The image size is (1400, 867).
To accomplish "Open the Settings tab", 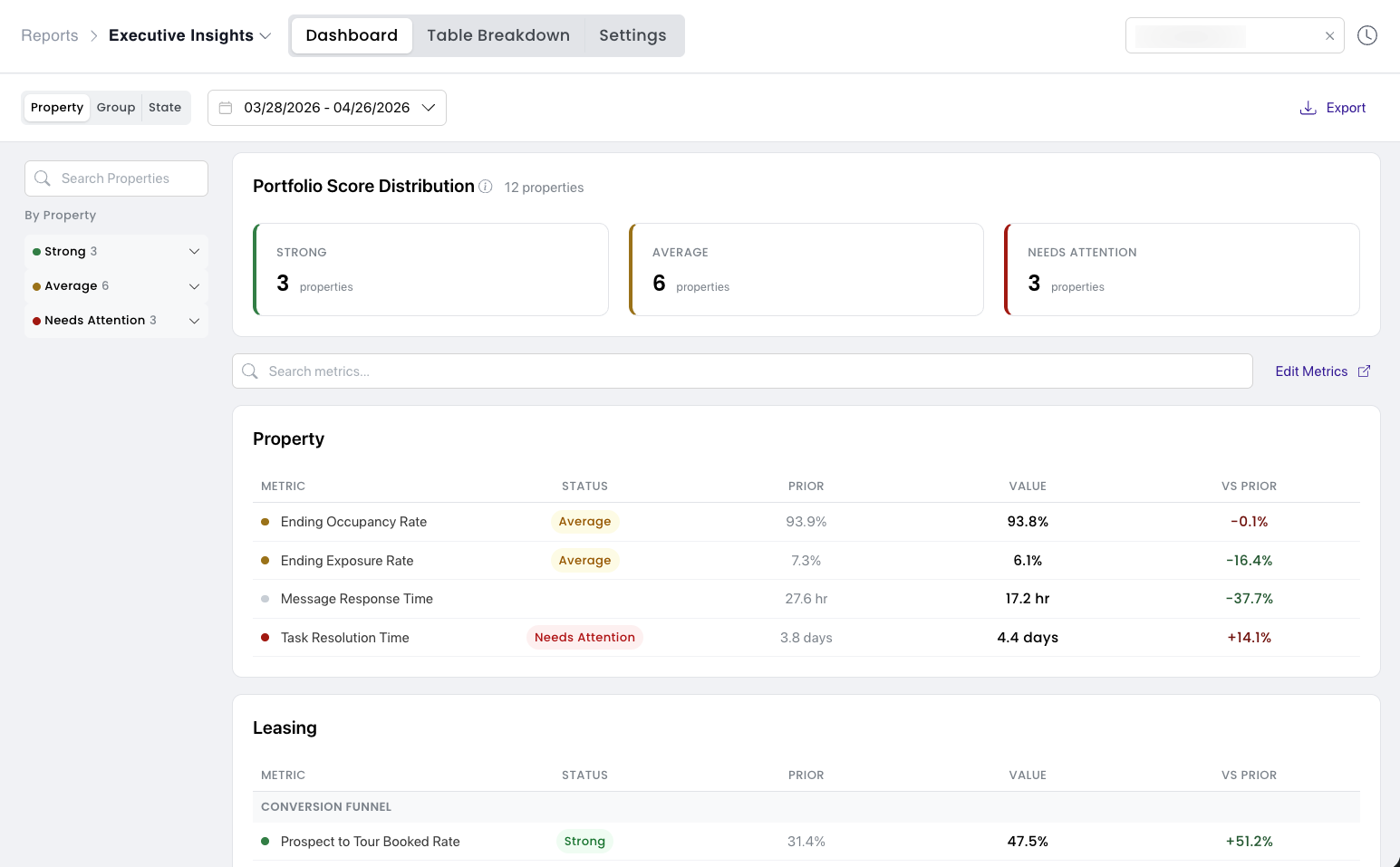I will click(x=632, y=35).
